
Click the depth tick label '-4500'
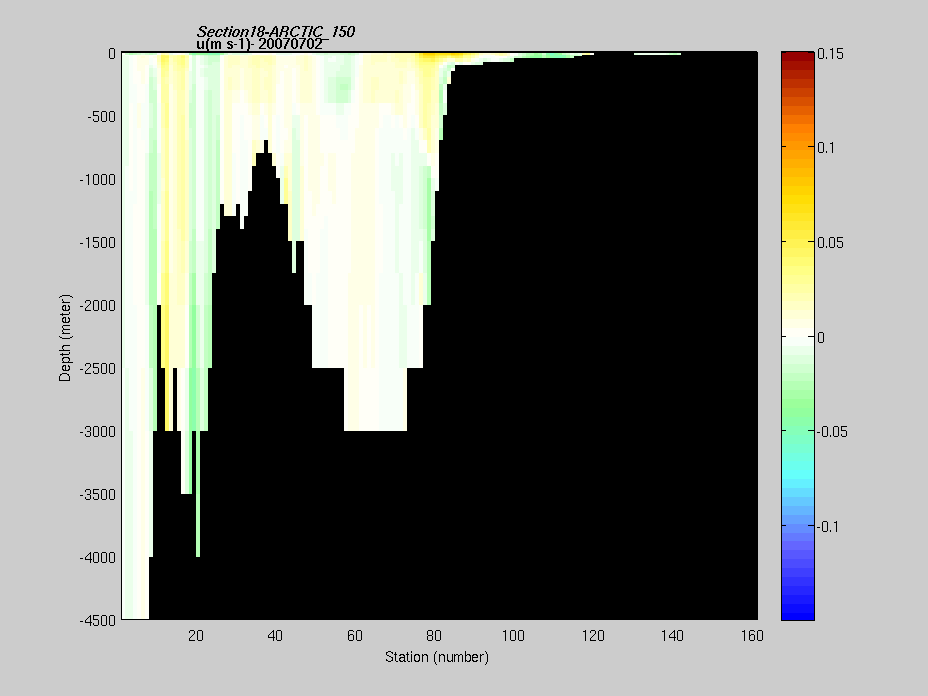click(x=98, y=620)
